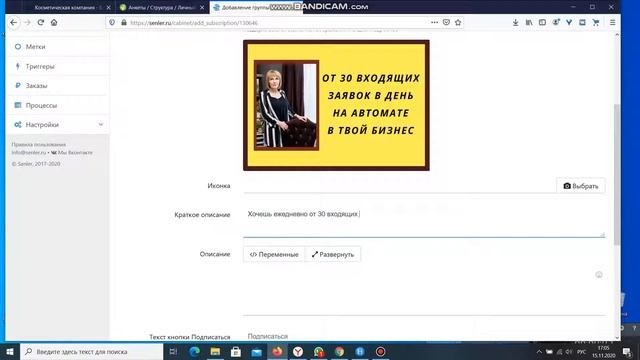Viewport: 640px width, 360px height.
Task: Open Microsoft Store from taskbar
Action: [236, 351]
